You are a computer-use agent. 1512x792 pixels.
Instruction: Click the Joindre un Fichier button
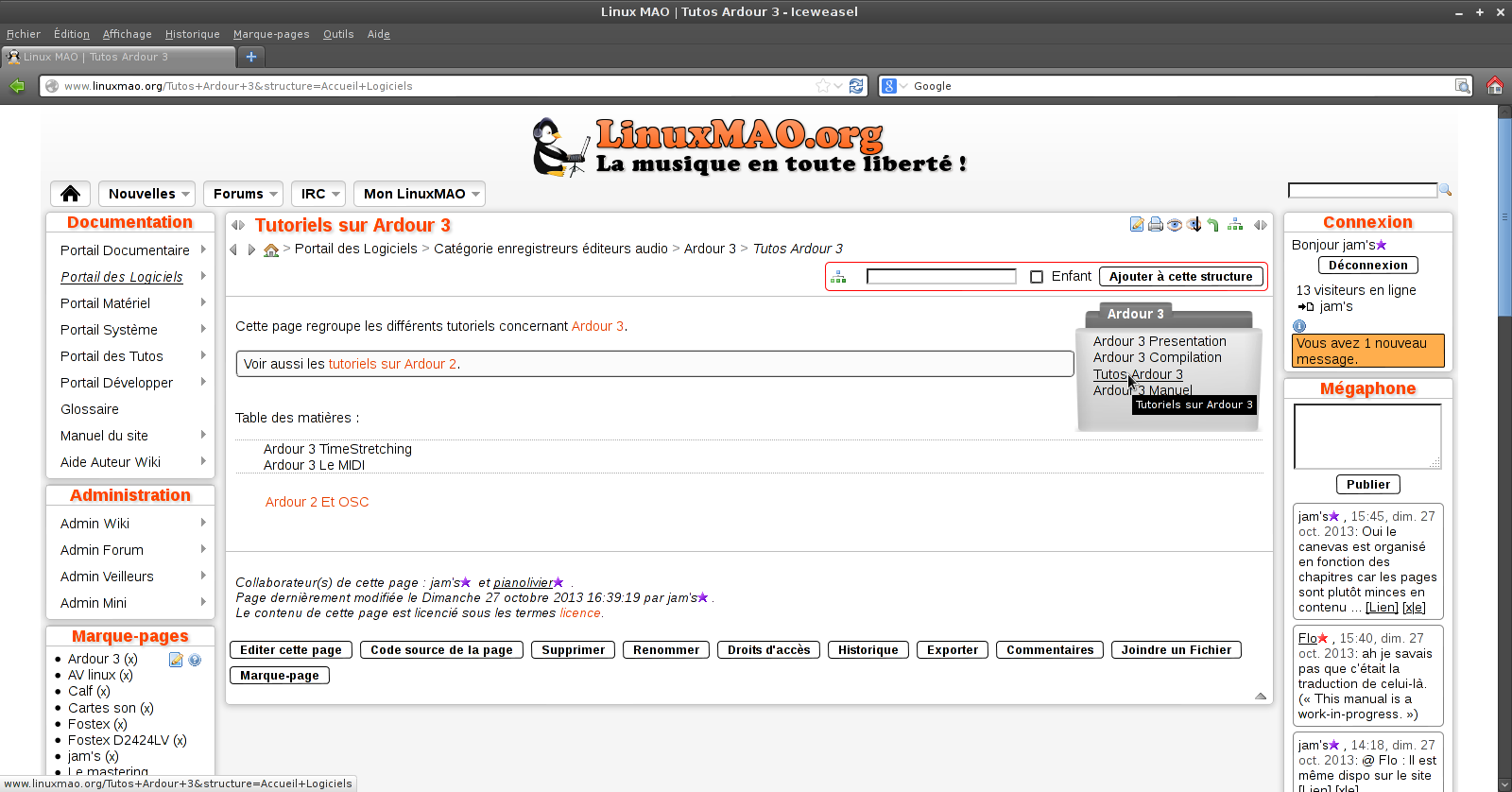(x=1177, y=650)
